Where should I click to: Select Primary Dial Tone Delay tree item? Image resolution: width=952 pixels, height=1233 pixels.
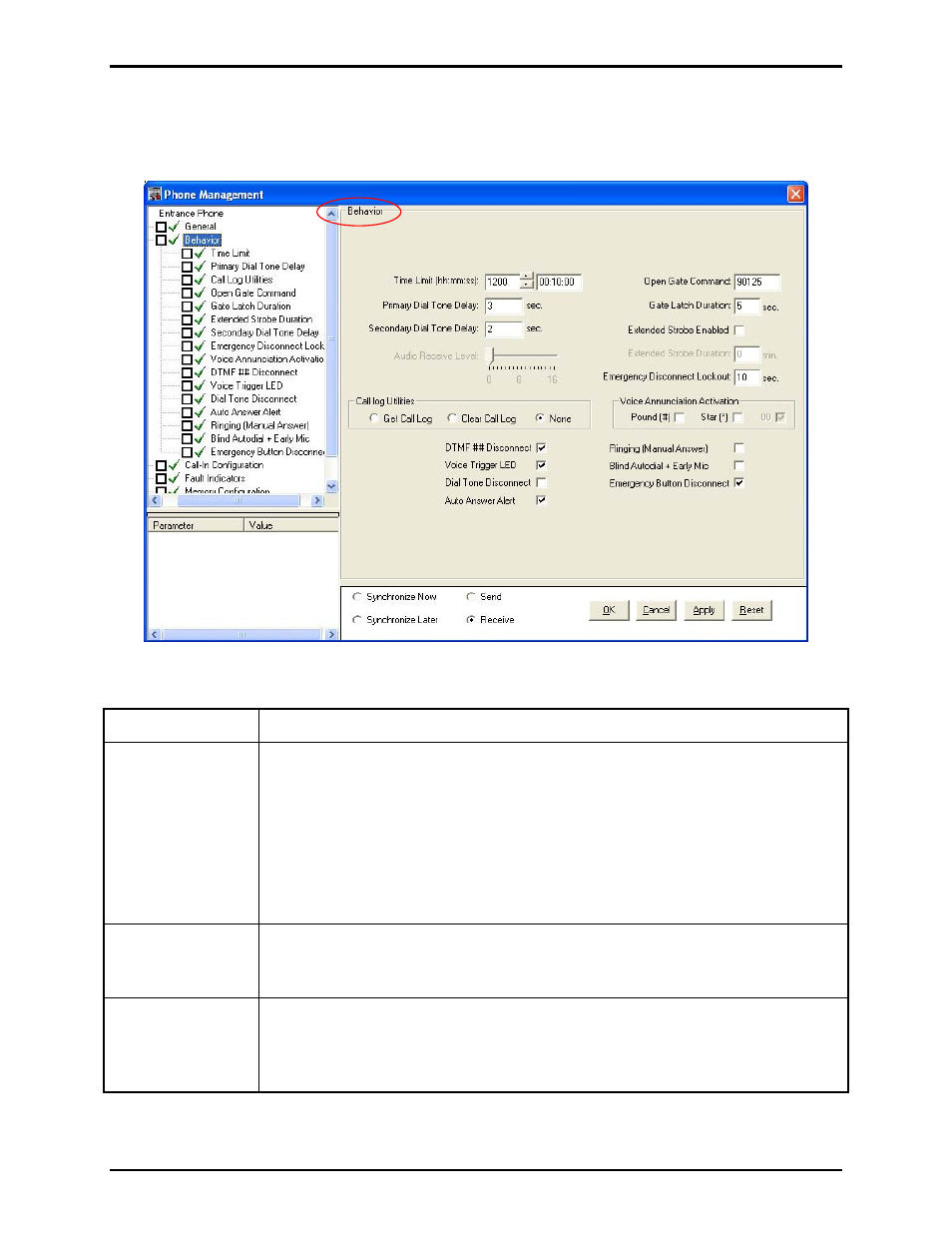click(257, 267)
